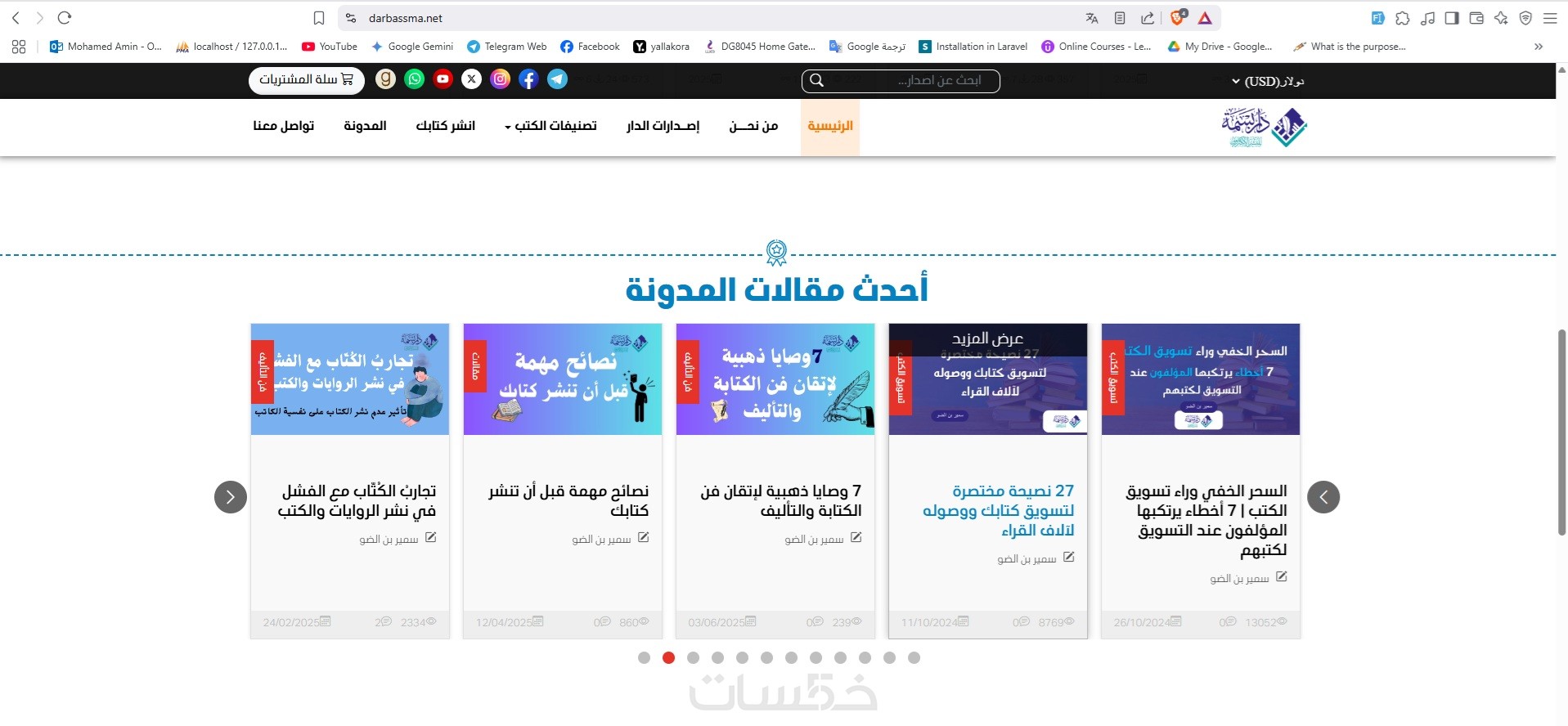Image resolution: width=1568 pixels, height=726 pixels.
Task: Open reader mode icon in address bar
Action: (x=1120, y=18)
